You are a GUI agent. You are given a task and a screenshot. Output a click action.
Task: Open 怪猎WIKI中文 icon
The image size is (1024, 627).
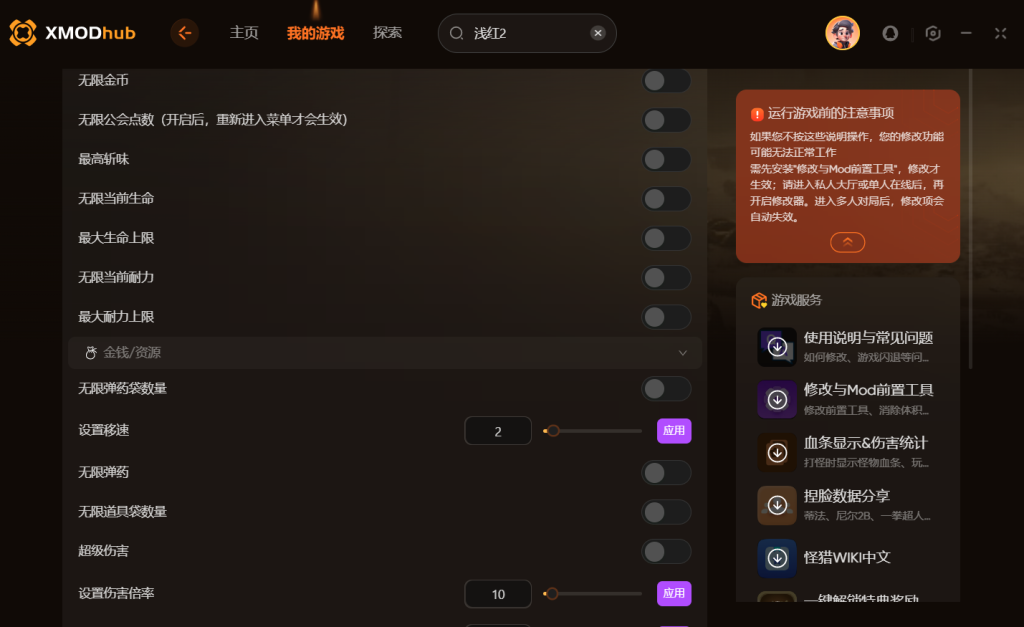(x=777, y=558)
